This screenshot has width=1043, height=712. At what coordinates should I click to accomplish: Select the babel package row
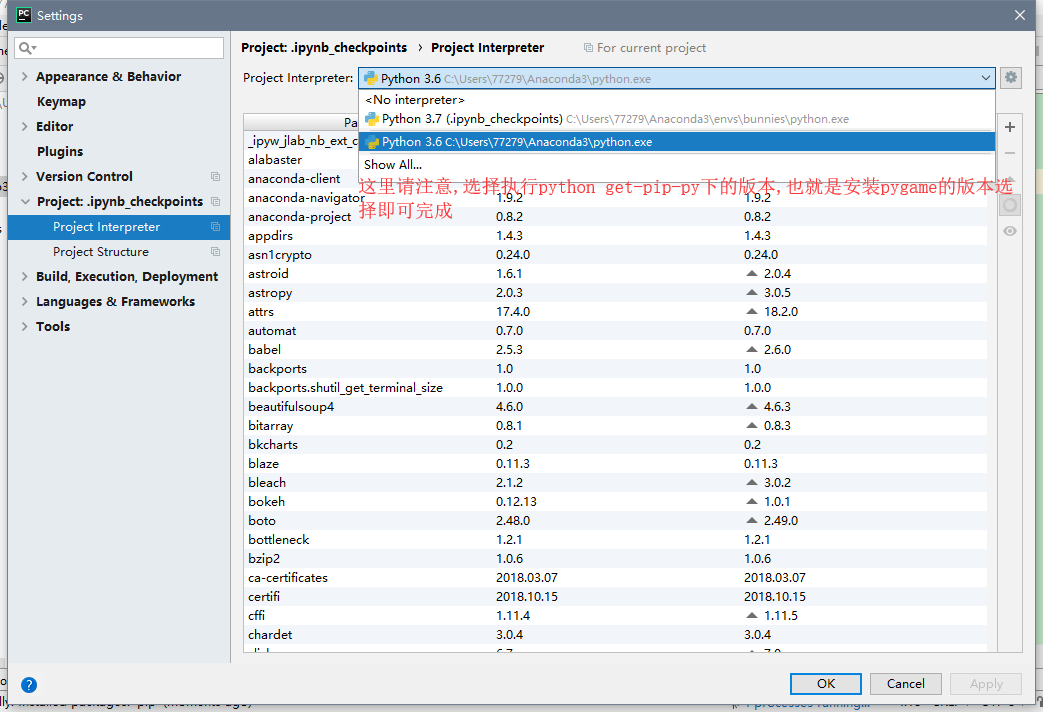pyautogui.click(x=615, y=349)
